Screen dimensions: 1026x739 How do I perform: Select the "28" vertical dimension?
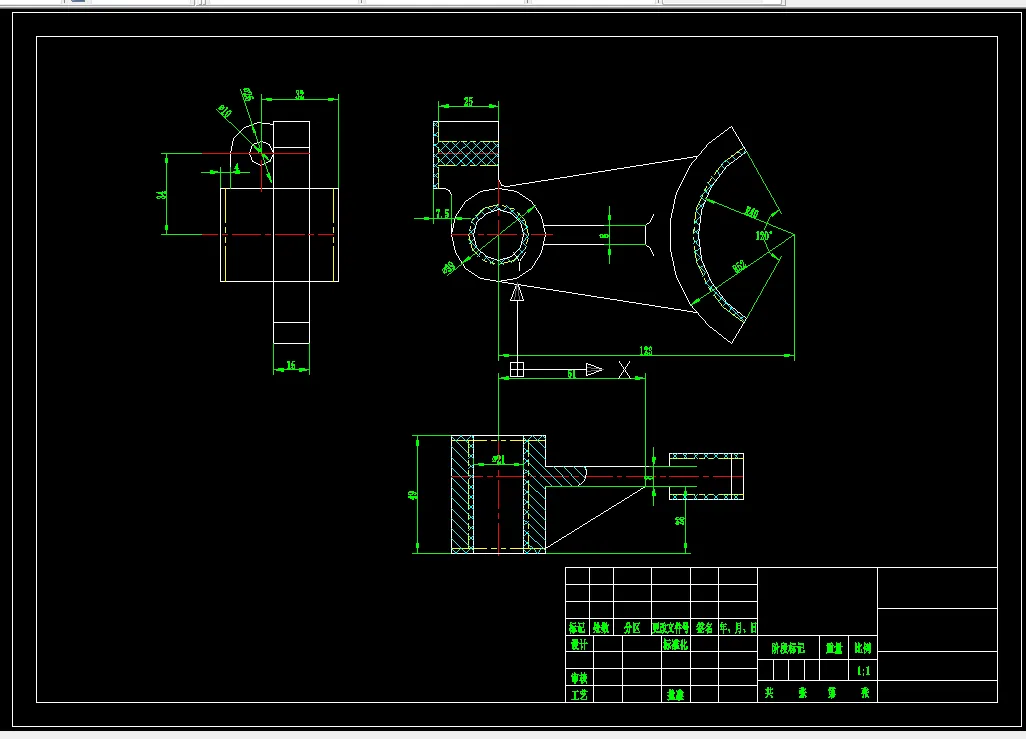(681, 521)
